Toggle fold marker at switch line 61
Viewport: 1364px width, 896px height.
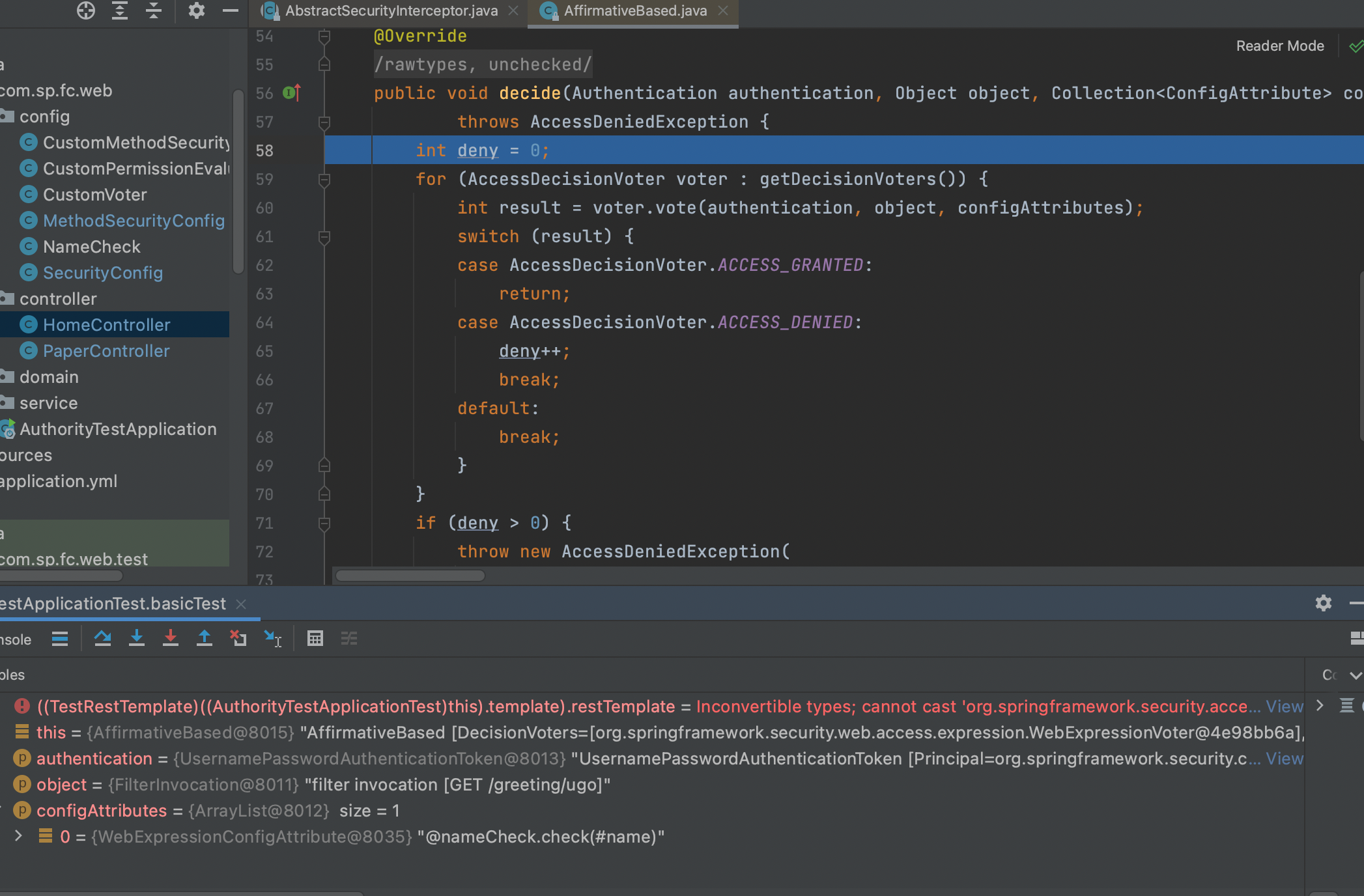tap(324, 236)
